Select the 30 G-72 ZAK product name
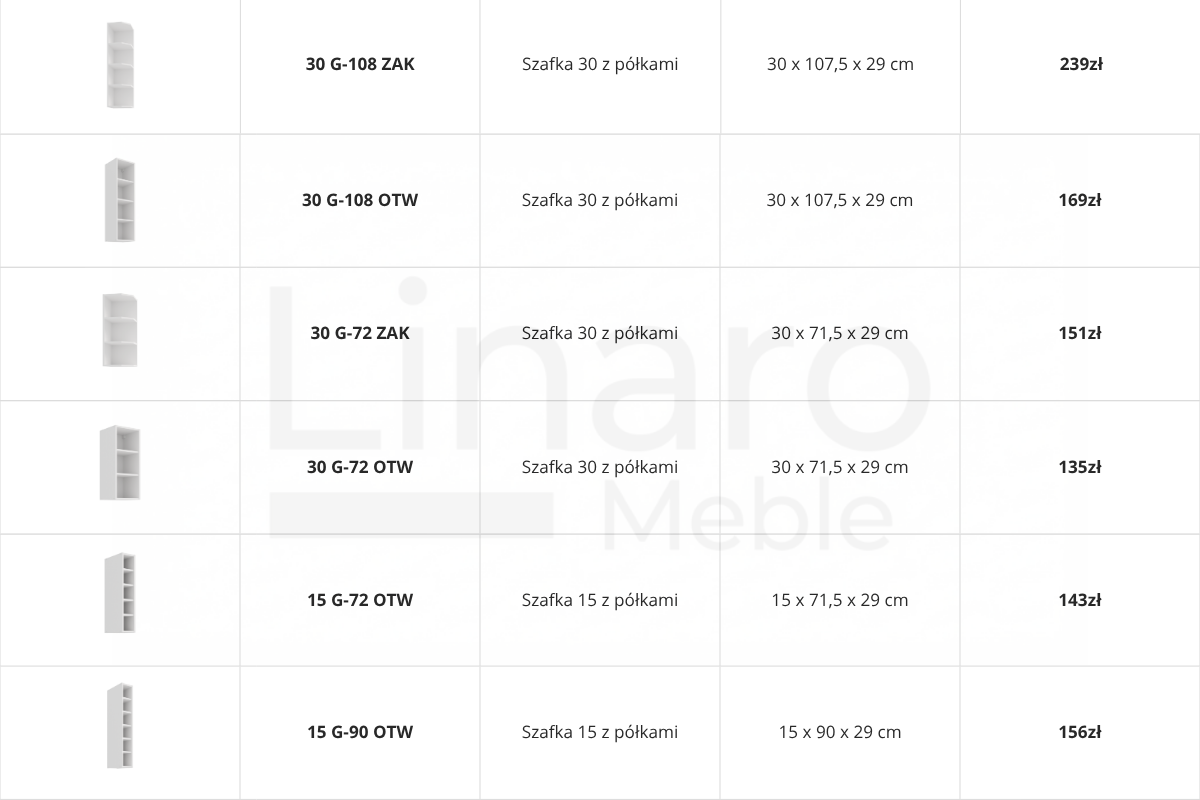 click(360, 333)
